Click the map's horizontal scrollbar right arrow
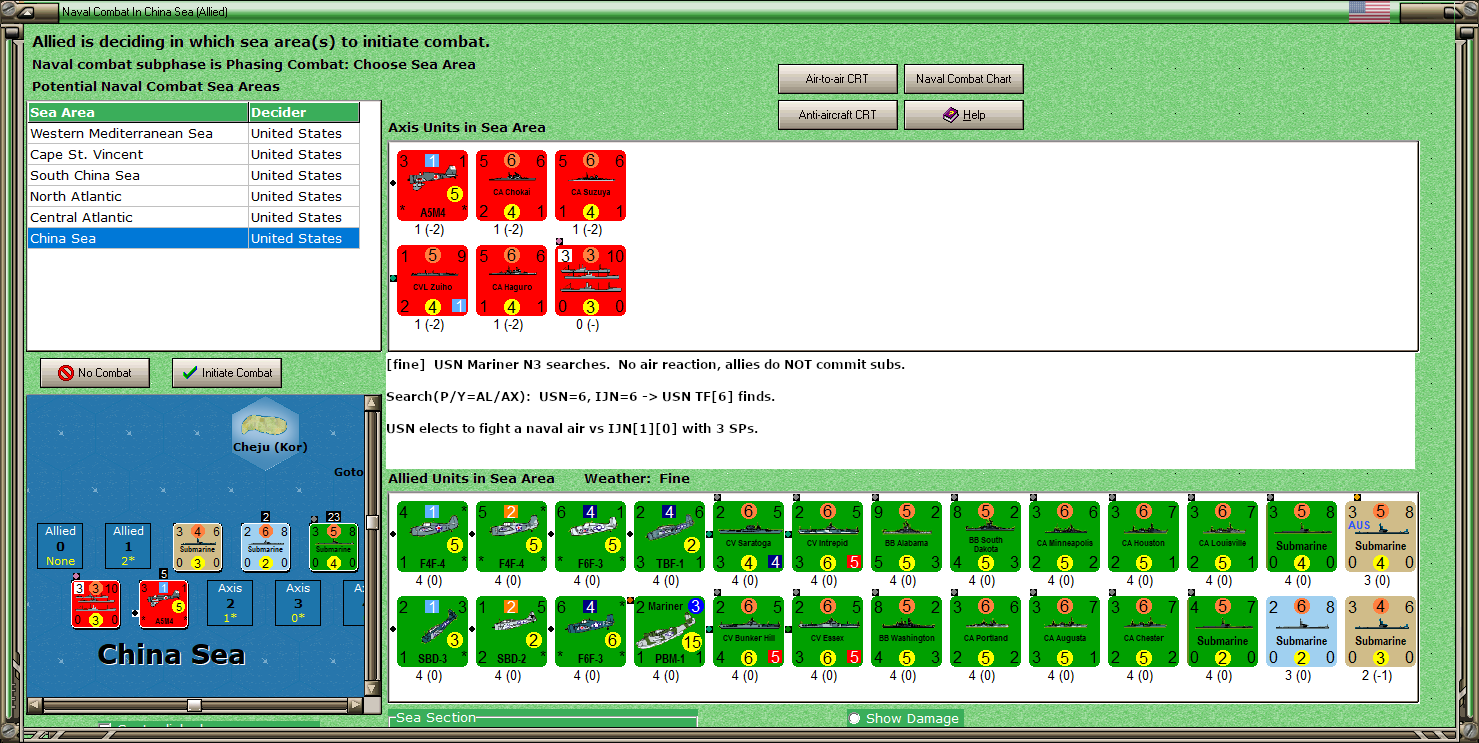This screenshot has width=1479, height=743. (356, 705)
